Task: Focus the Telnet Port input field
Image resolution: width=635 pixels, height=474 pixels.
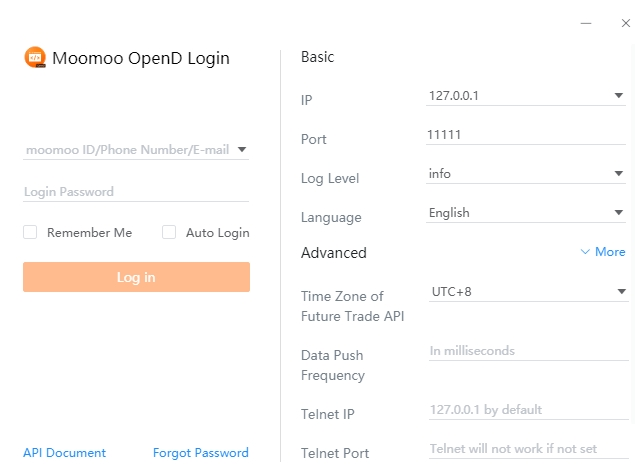Action: click(x=525, y=450)
